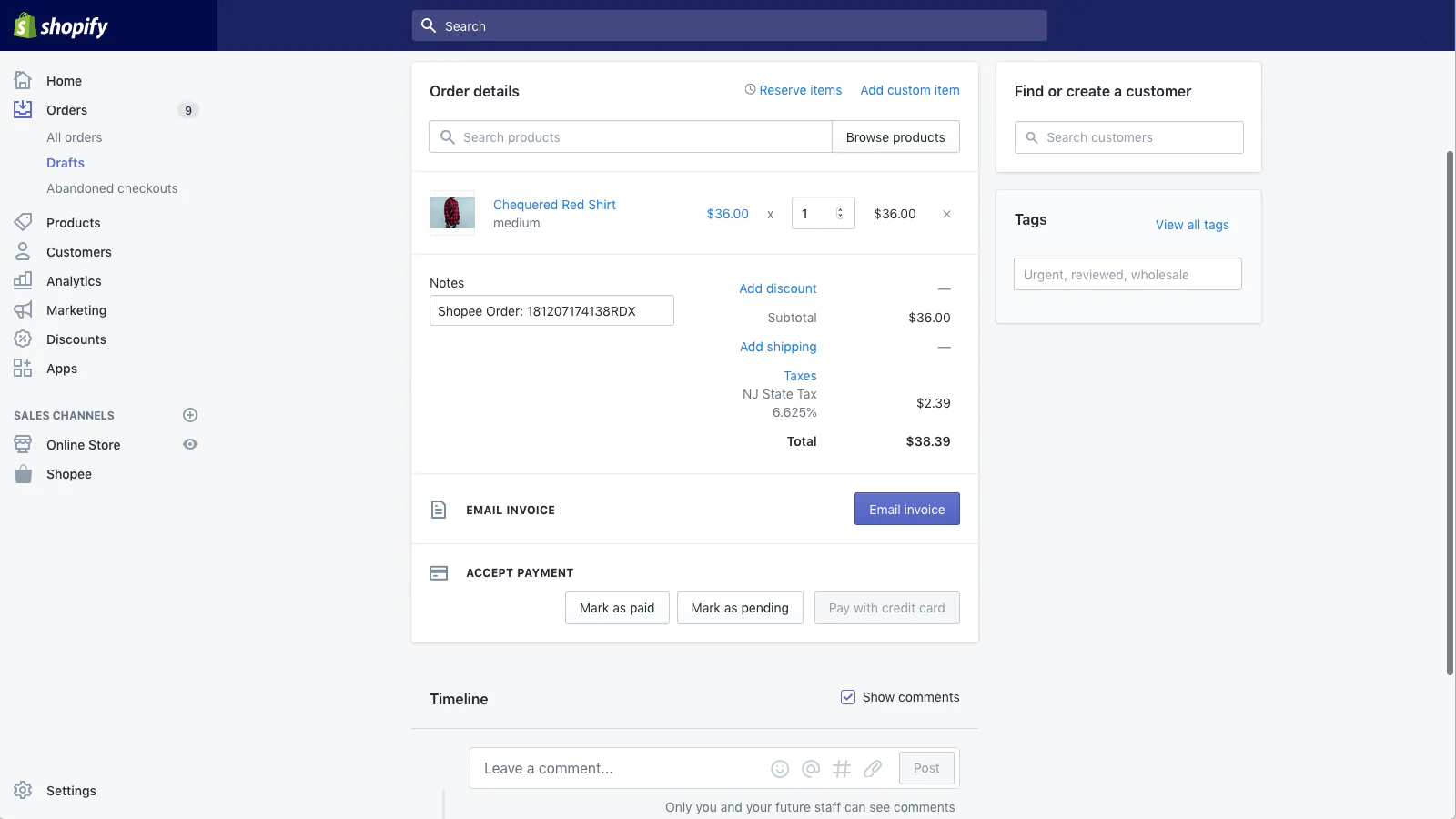1456x819 pixels.
Task: Click the Email invoice button
Action: coord(906,510)
